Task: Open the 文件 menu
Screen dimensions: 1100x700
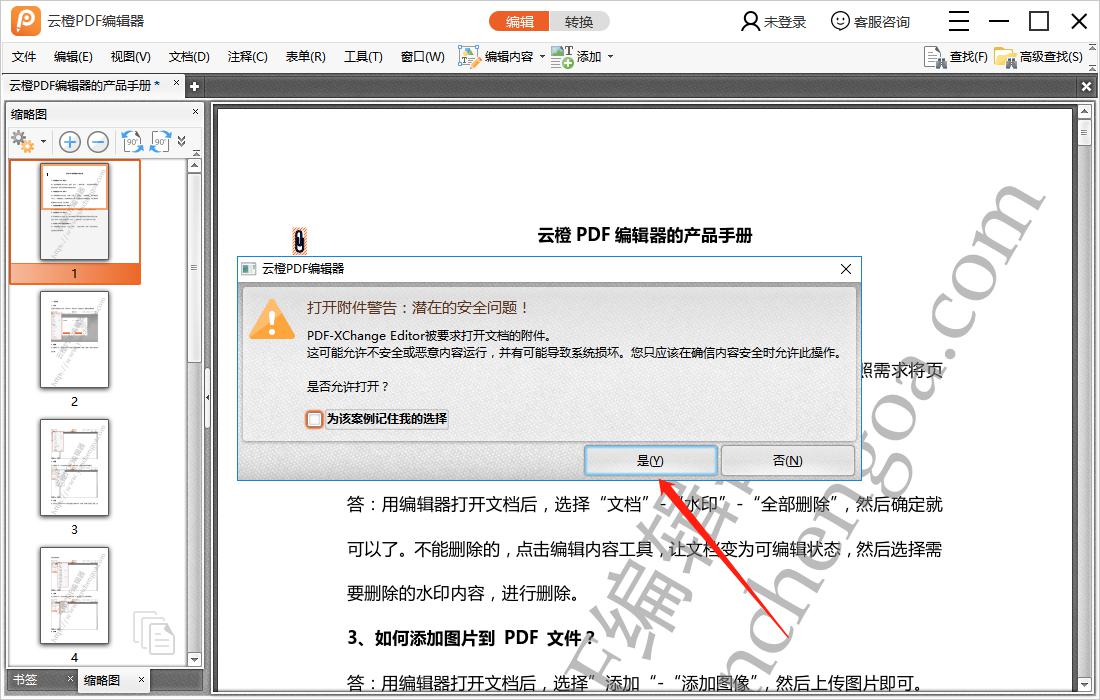Action: [x=24, y=57]
